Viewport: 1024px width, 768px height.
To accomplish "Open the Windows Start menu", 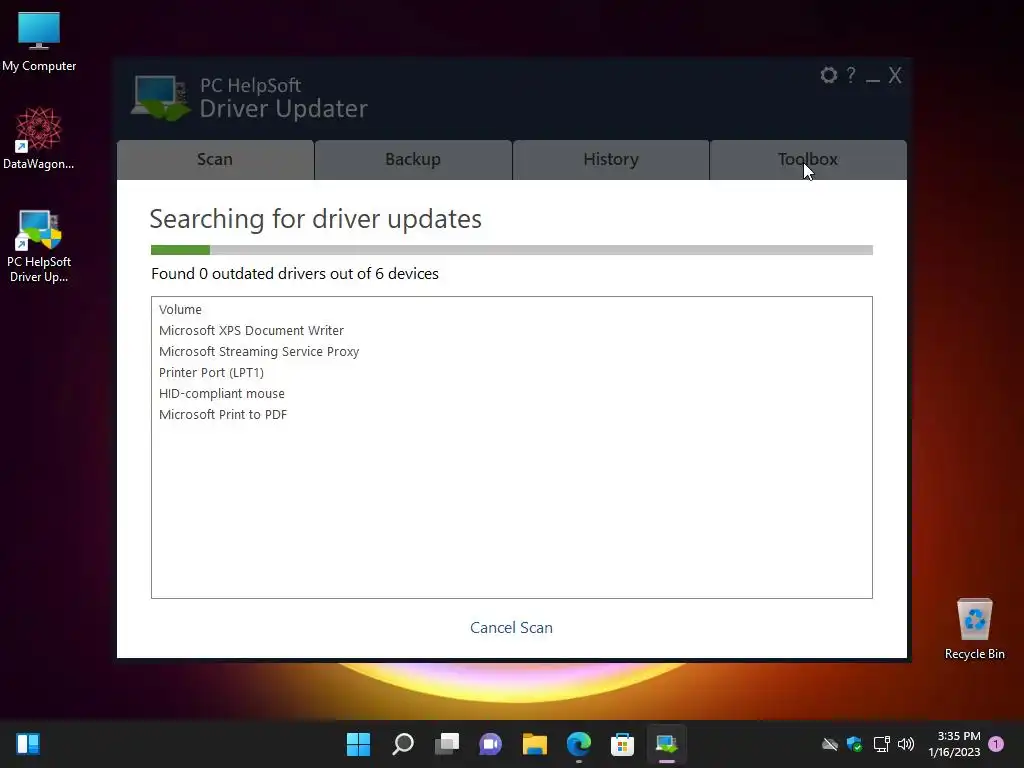I will 358,744.
